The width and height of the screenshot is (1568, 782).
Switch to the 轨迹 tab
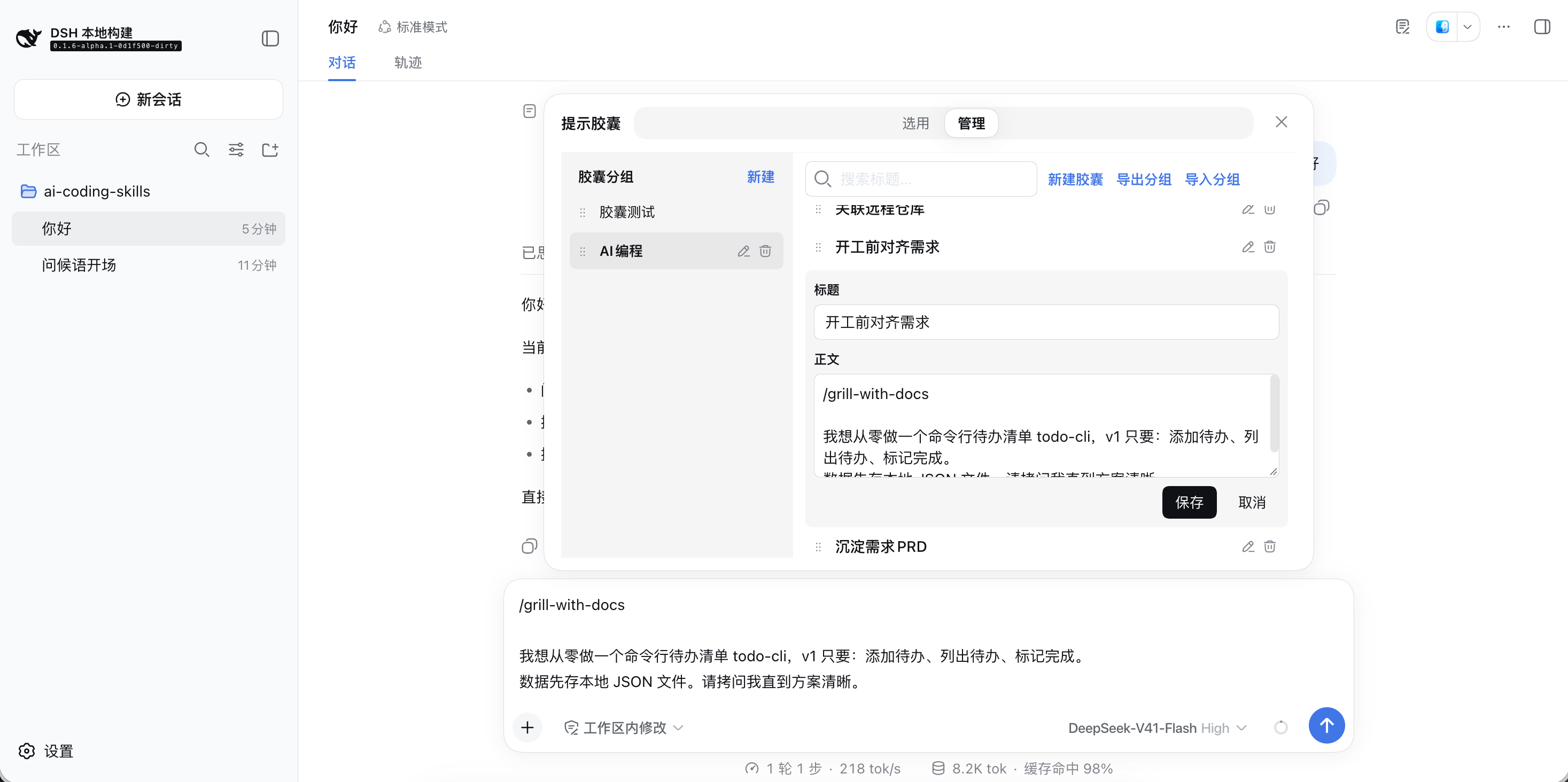[408, 62]
